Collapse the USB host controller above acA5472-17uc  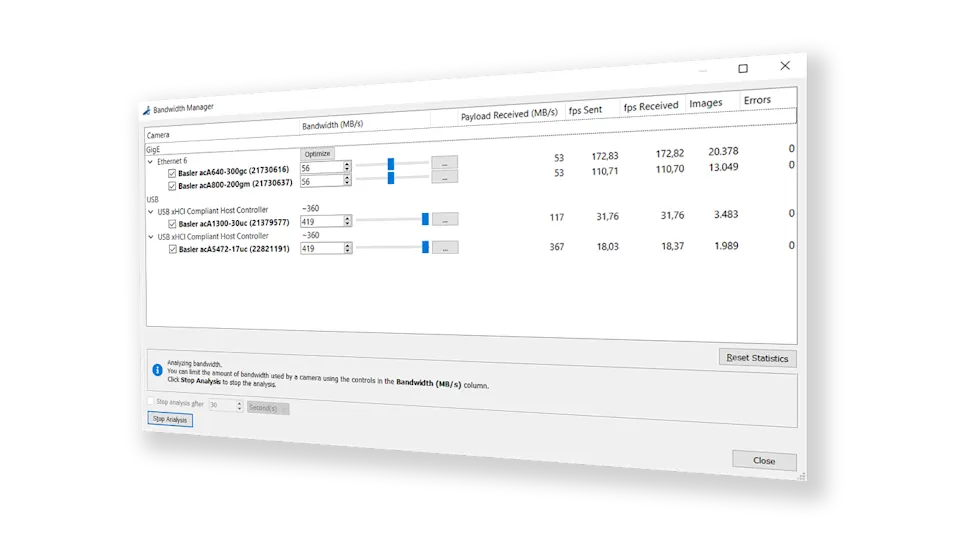click(x=151, y=237)
